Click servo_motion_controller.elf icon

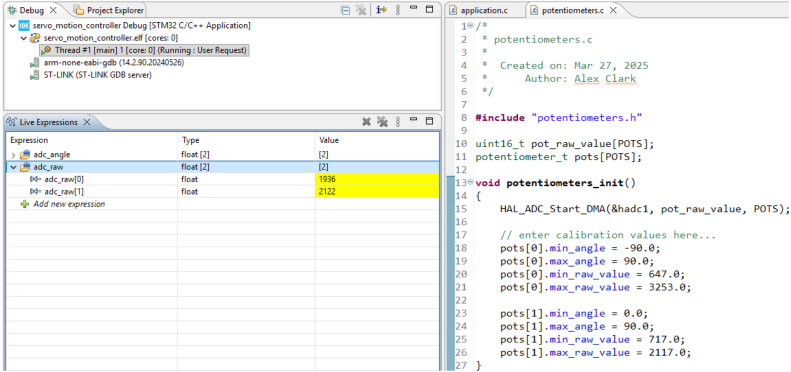tap(35, 38)
